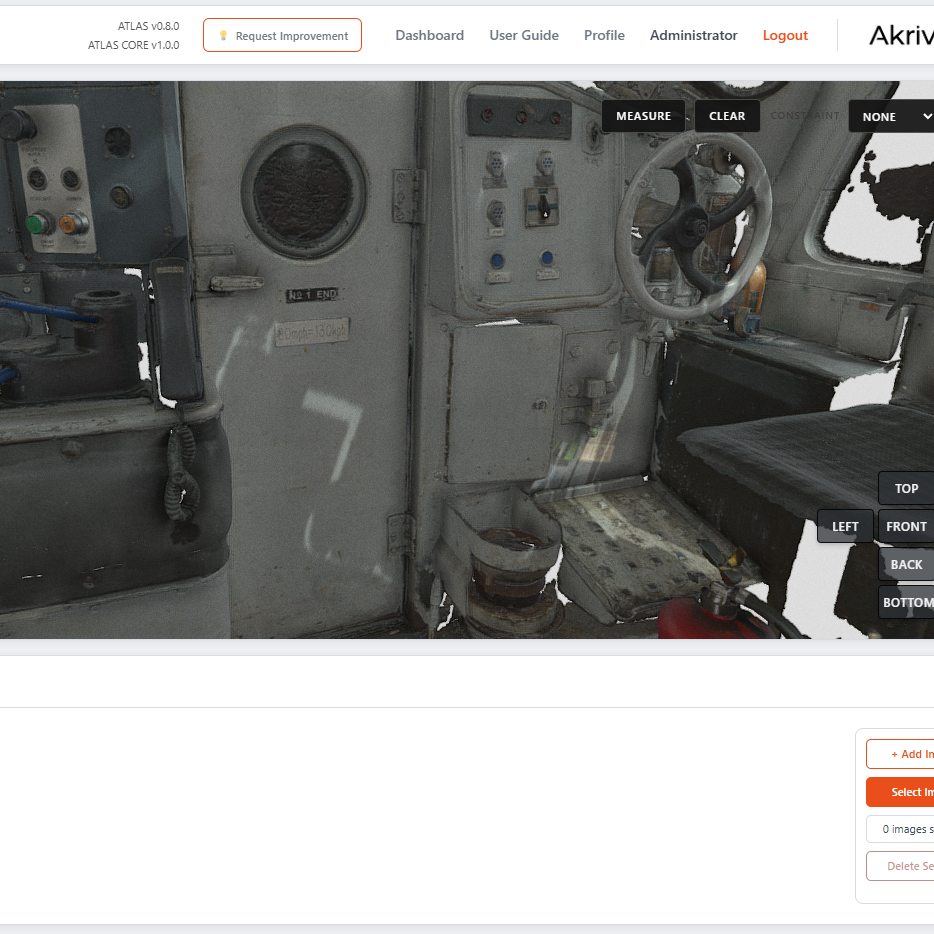The width and height of the screenshot is (934, 934).
Task: Click the orange Select button
Action: click(900, 792)
